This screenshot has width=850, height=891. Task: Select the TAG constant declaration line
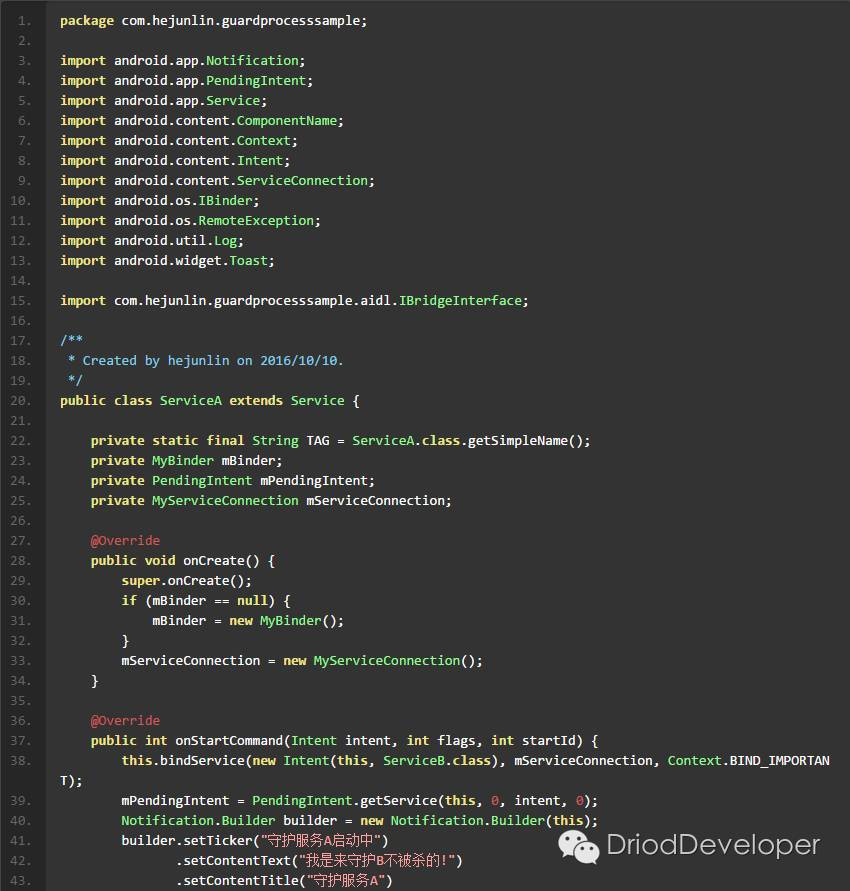point(340,441)
